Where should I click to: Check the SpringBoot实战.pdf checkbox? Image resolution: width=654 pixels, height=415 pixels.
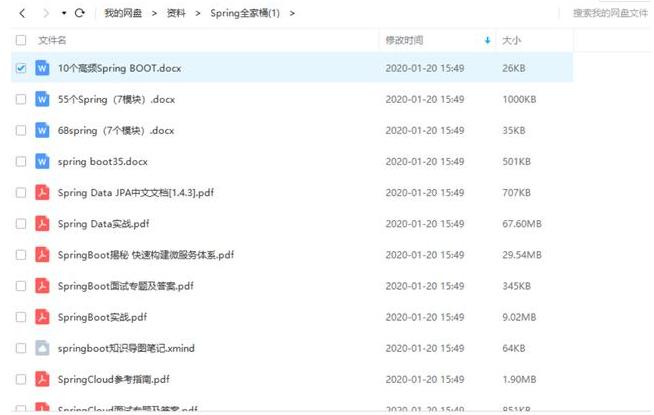click(21, 317)
